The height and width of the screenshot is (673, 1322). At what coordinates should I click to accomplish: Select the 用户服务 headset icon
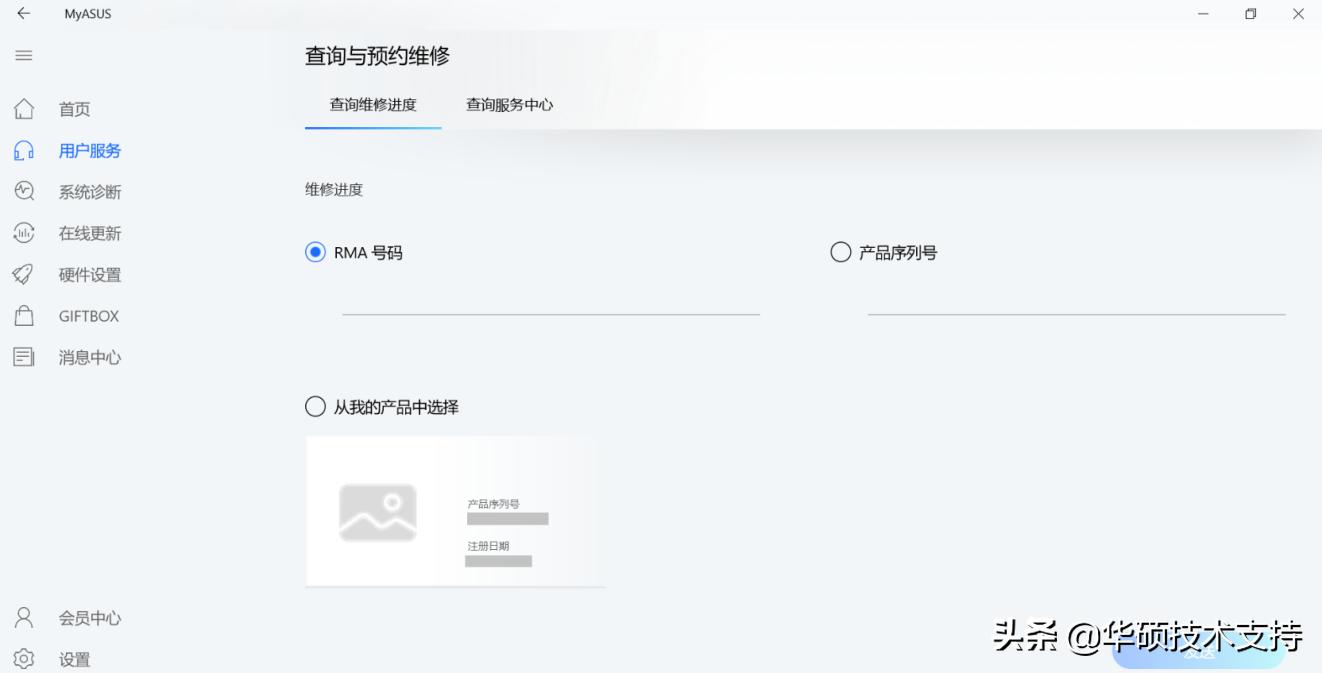tap(24, 150)
